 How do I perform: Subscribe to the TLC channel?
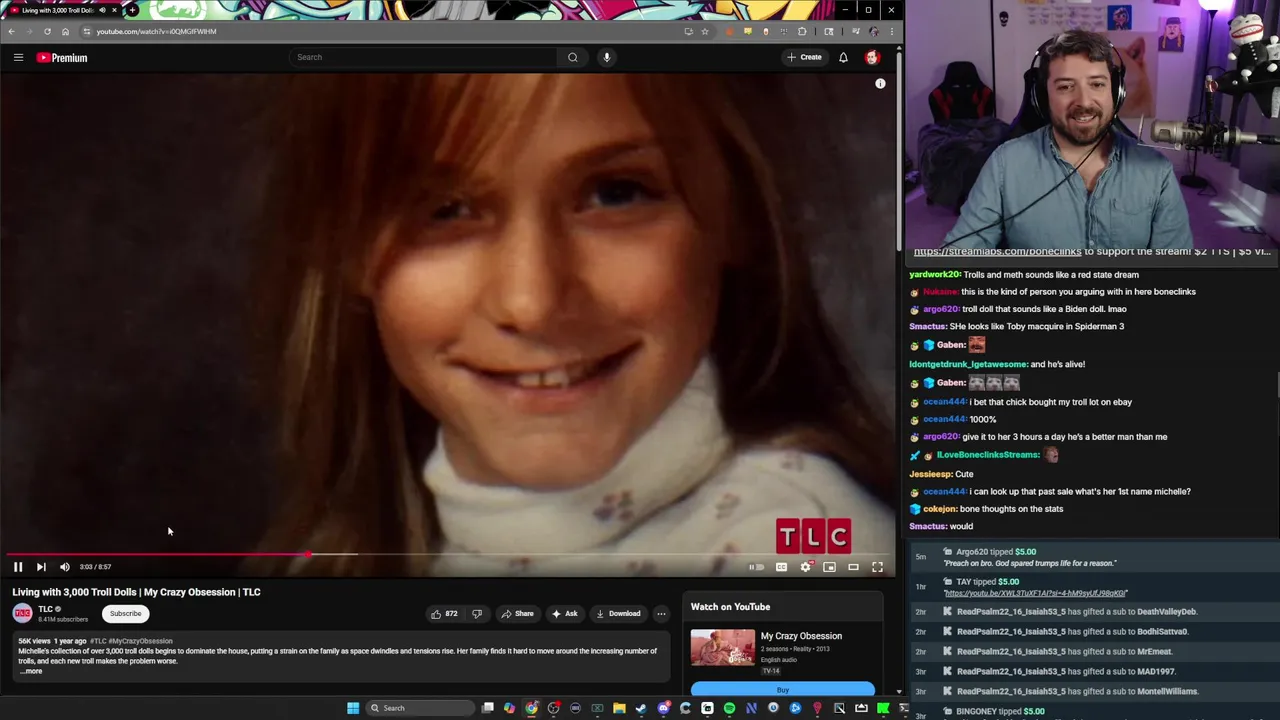pyautogui.click(x=125, y=614)
